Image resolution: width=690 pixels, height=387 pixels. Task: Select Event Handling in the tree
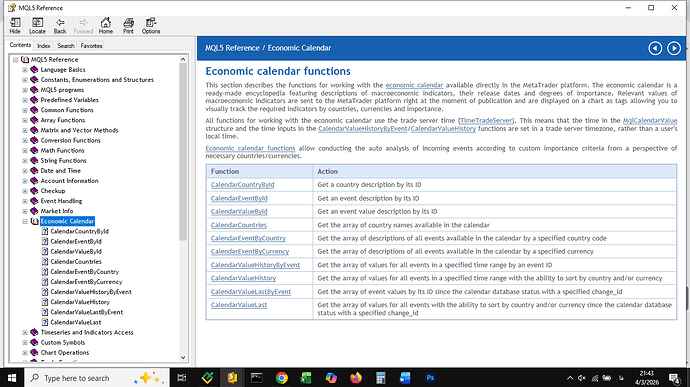pyautogui.click(x=61, y=201)
